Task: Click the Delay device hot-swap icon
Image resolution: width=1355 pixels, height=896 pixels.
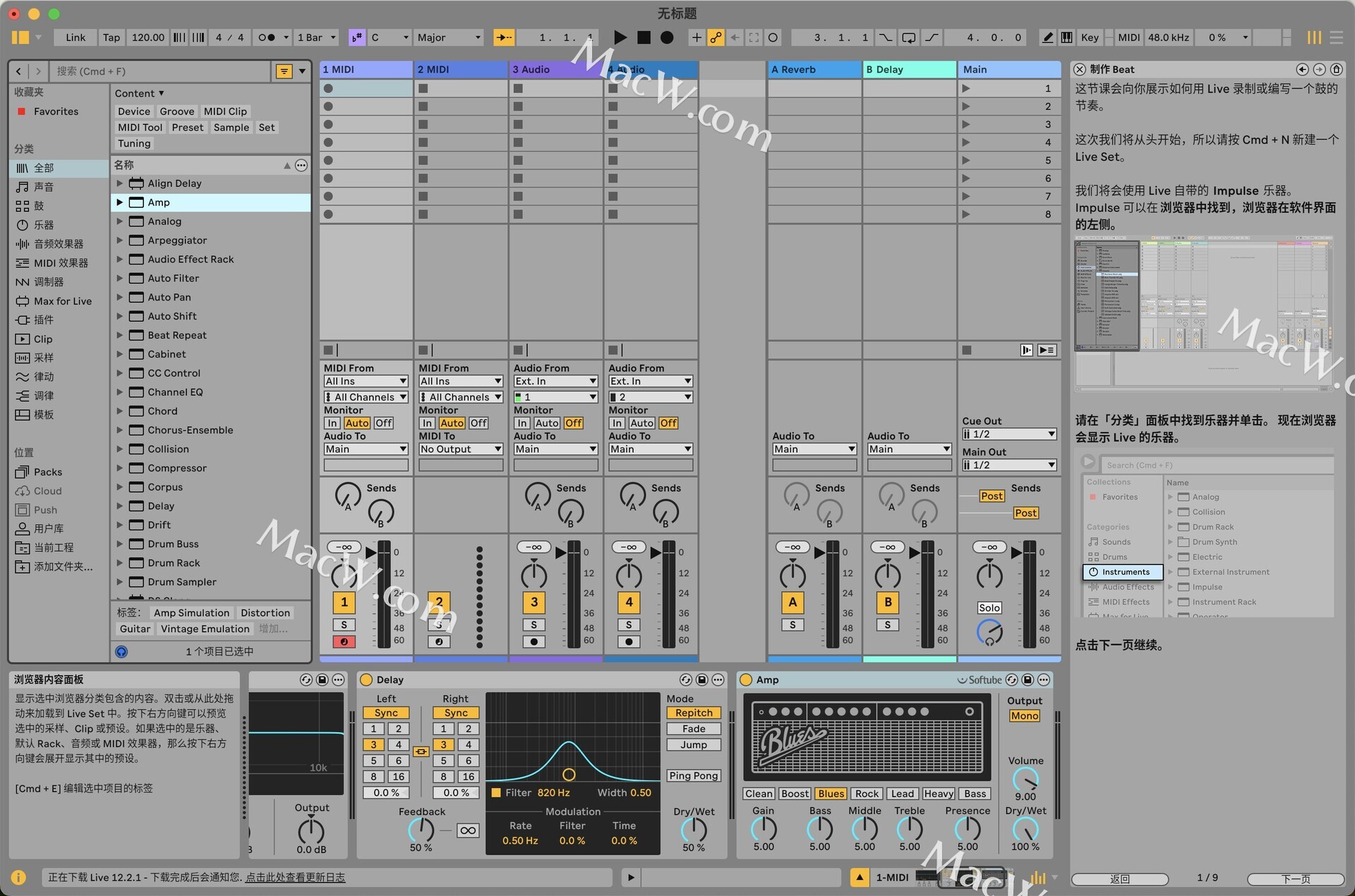Action: (x=685, y=679)
